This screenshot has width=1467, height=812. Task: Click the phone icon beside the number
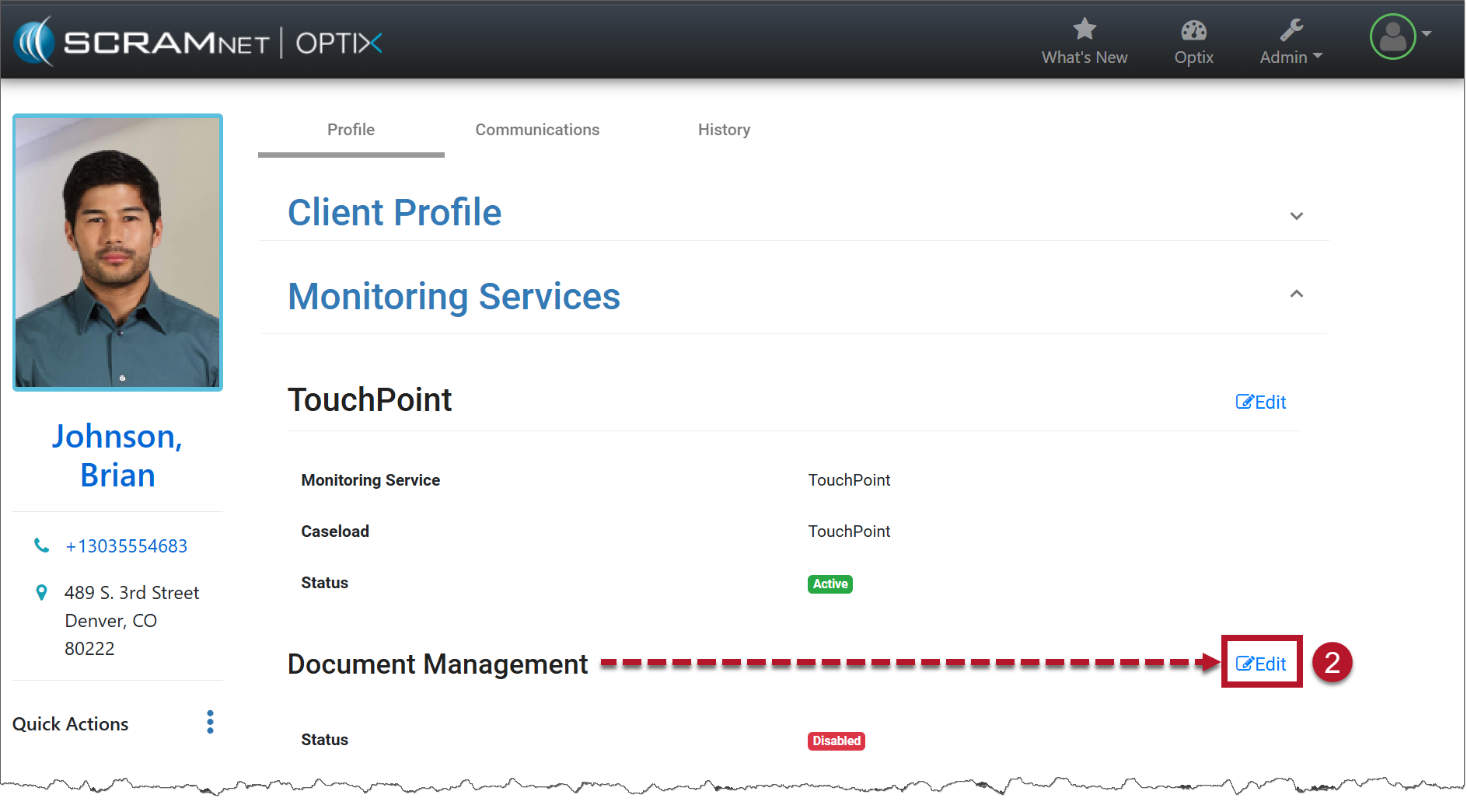tap(42, 545)
